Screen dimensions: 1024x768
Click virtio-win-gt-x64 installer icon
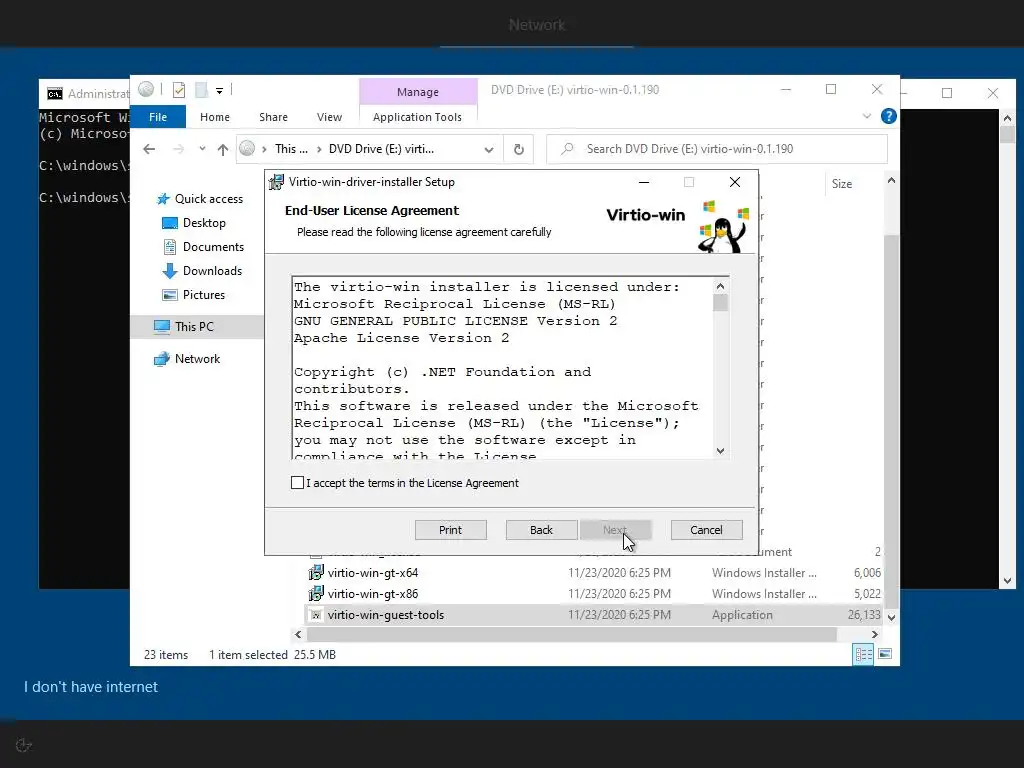click(316, 573)
